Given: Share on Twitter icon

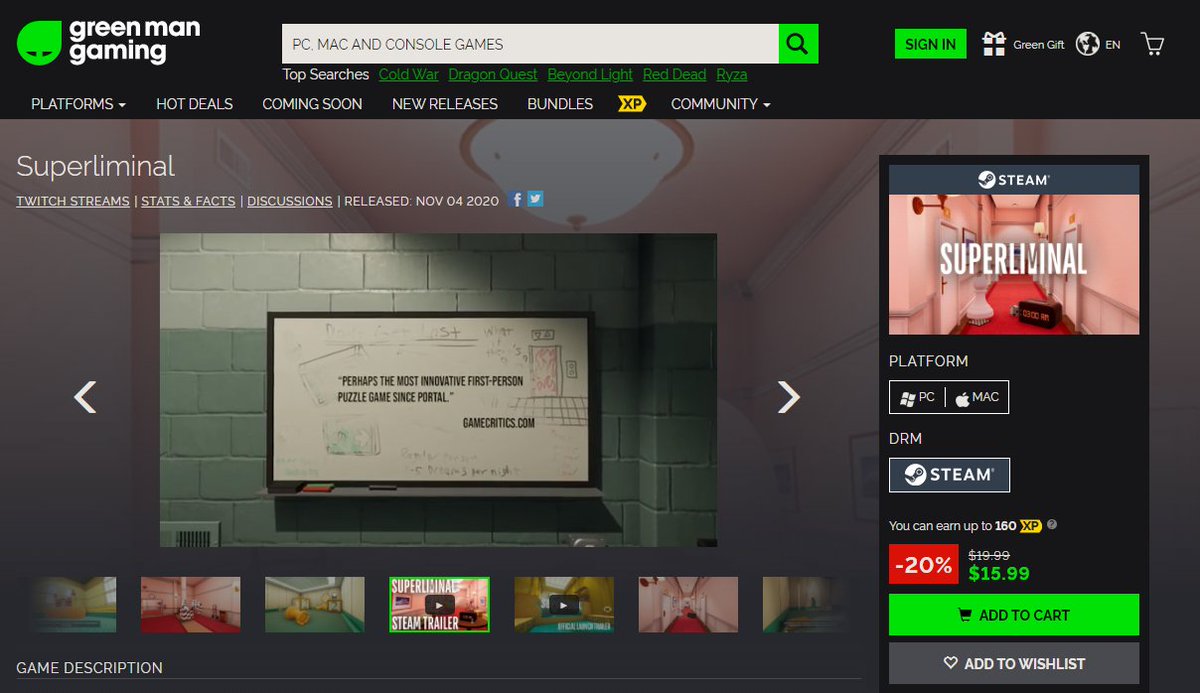Looking at the screenshot, I should point(535,199).
